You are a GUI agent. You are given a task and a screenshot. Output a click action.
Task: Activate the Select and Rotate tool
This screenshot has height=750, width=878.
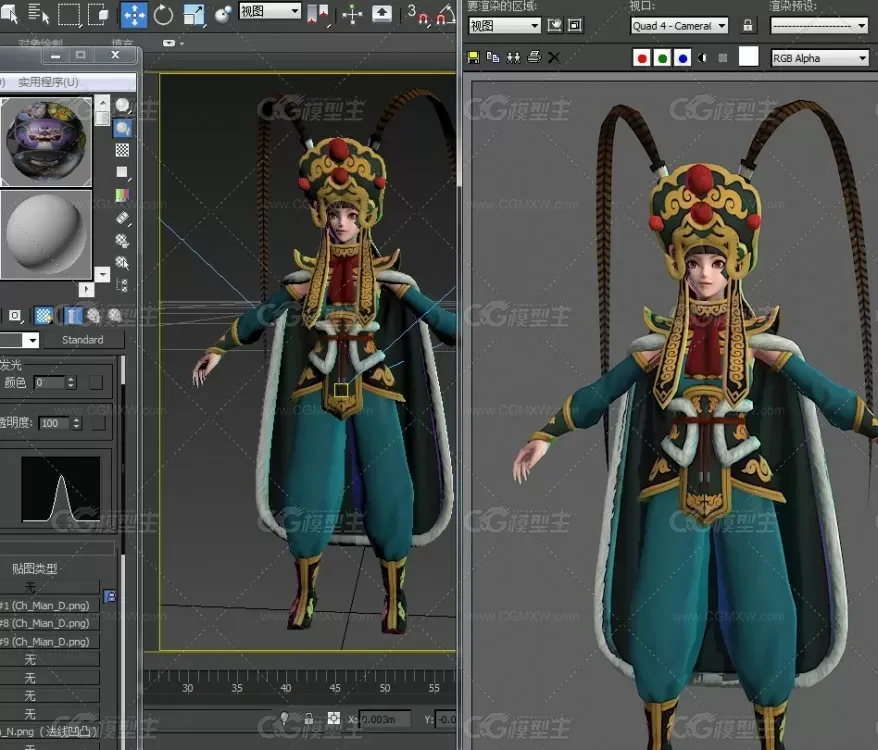pyautogui.click(x=163, y=15)
